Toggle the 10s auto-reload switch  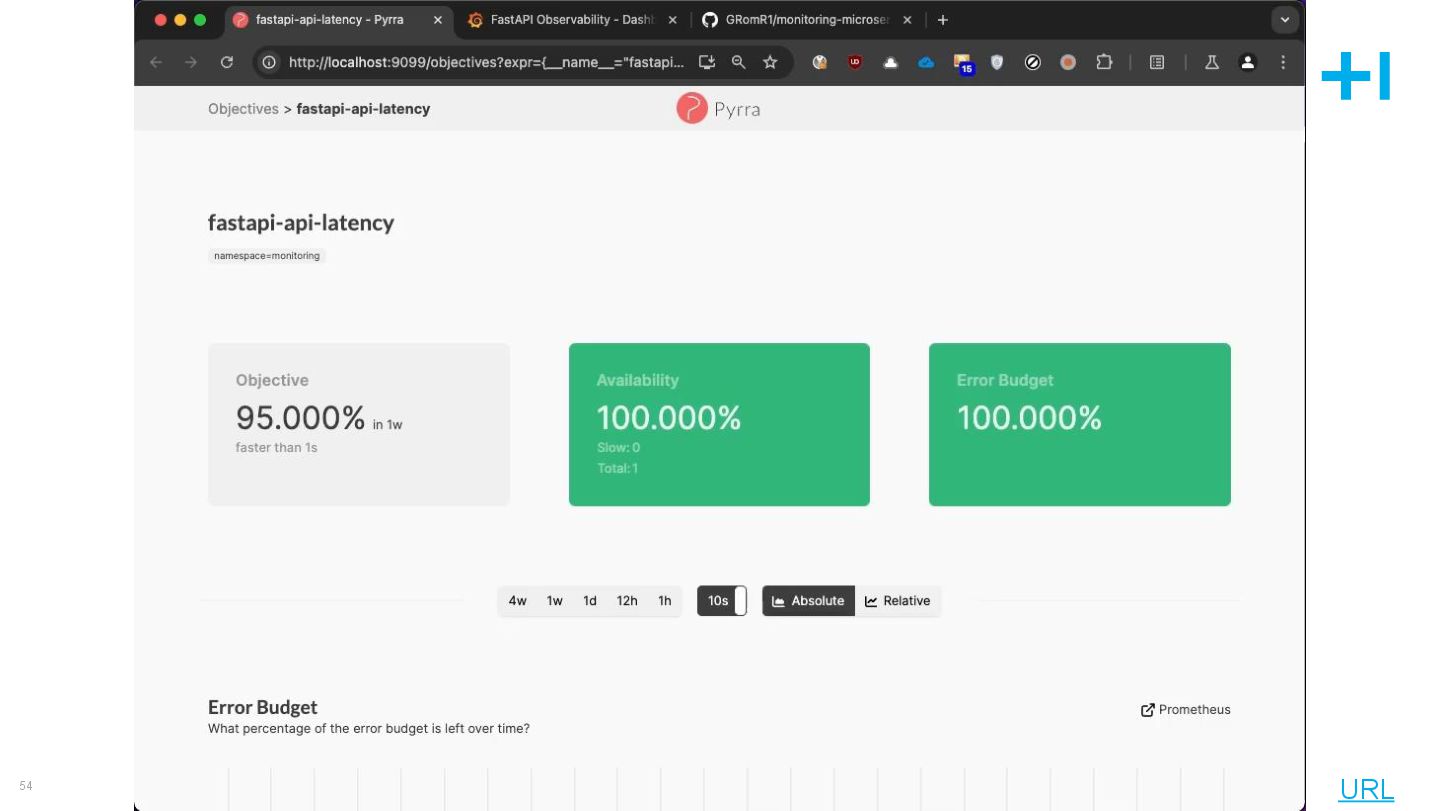(x=722, y=601)
